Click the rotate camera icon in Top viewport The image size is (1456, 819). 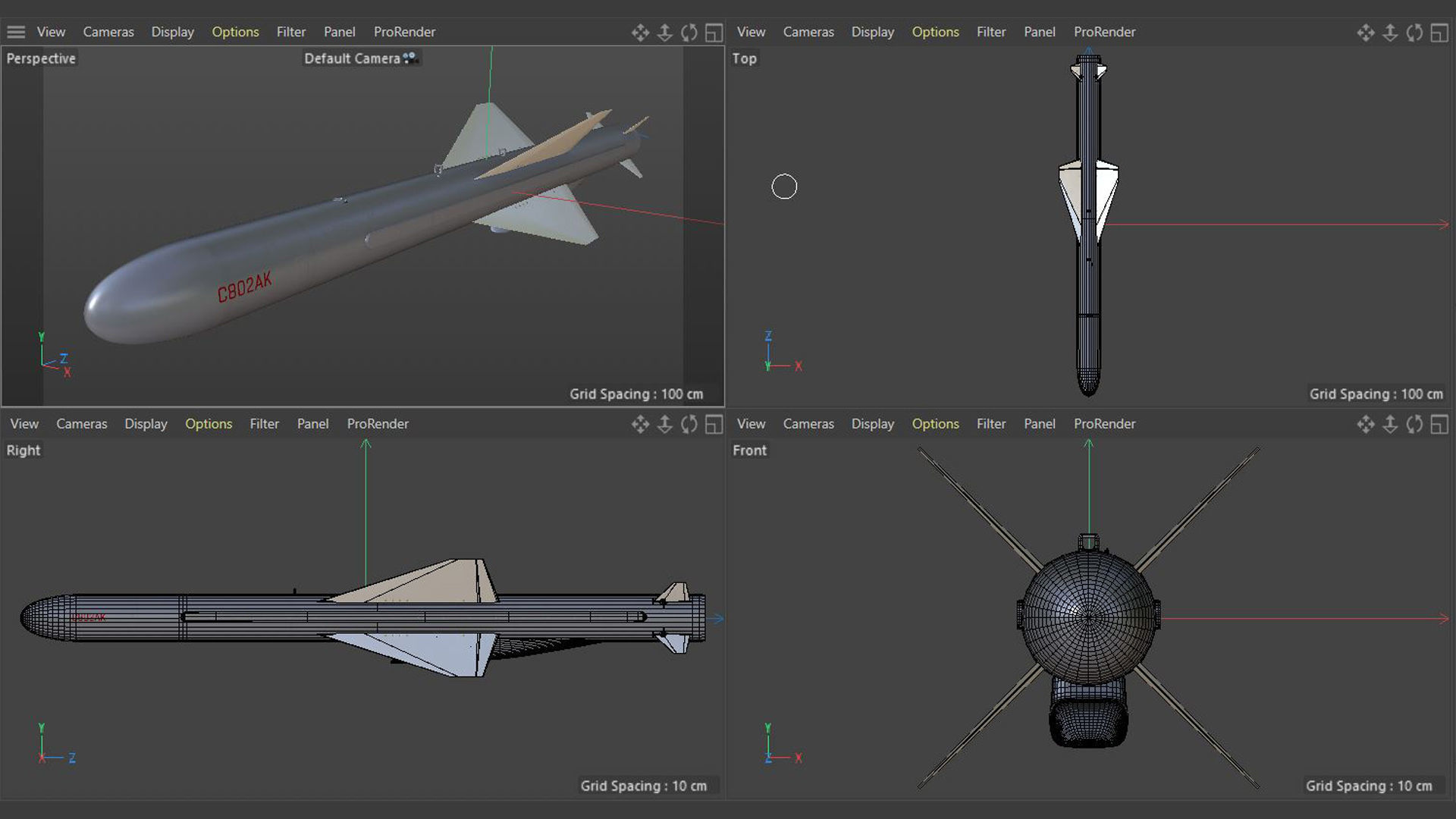pos(1414,33)
